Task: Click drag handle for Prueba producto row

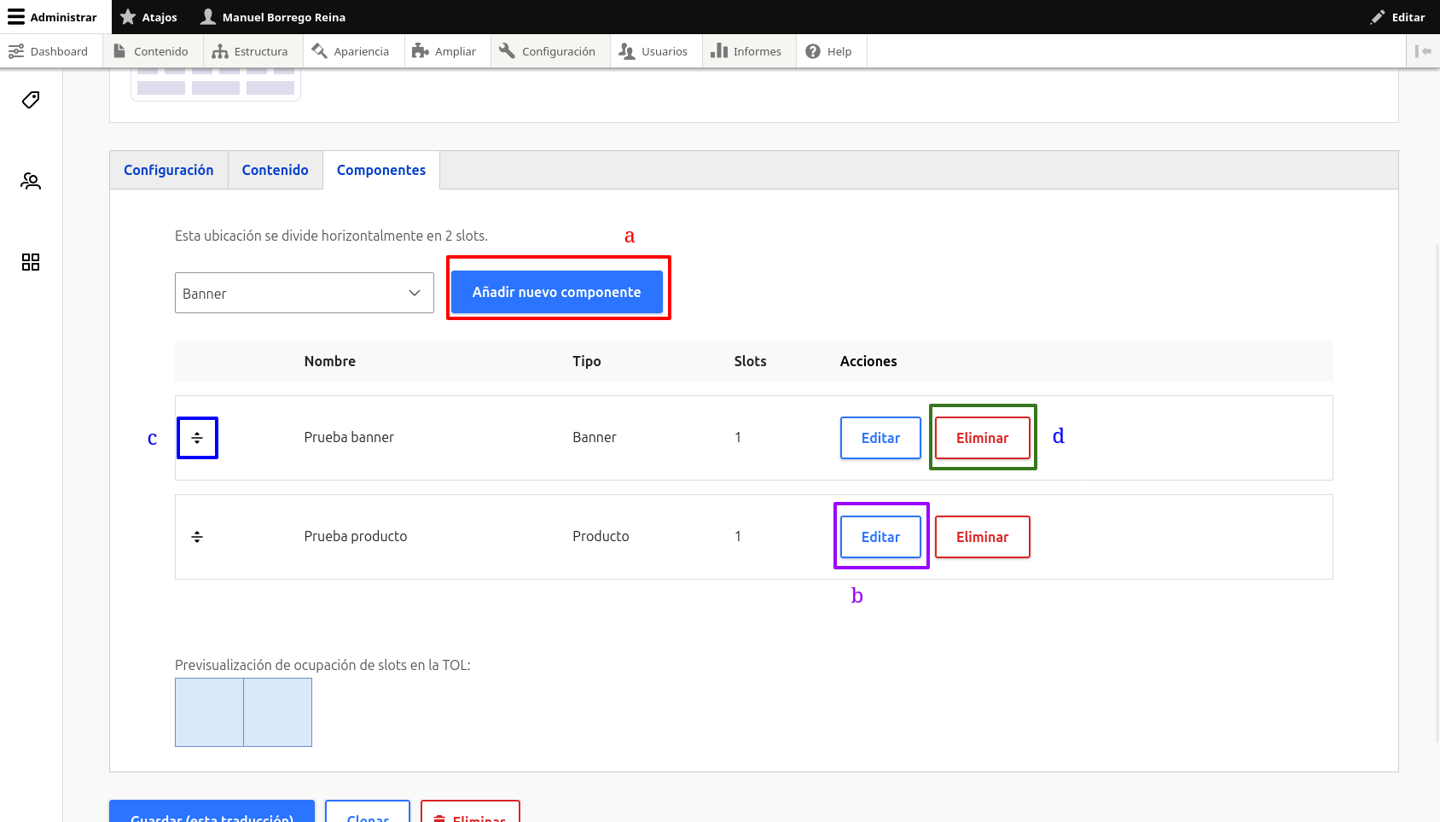Action: pos(197,537)
